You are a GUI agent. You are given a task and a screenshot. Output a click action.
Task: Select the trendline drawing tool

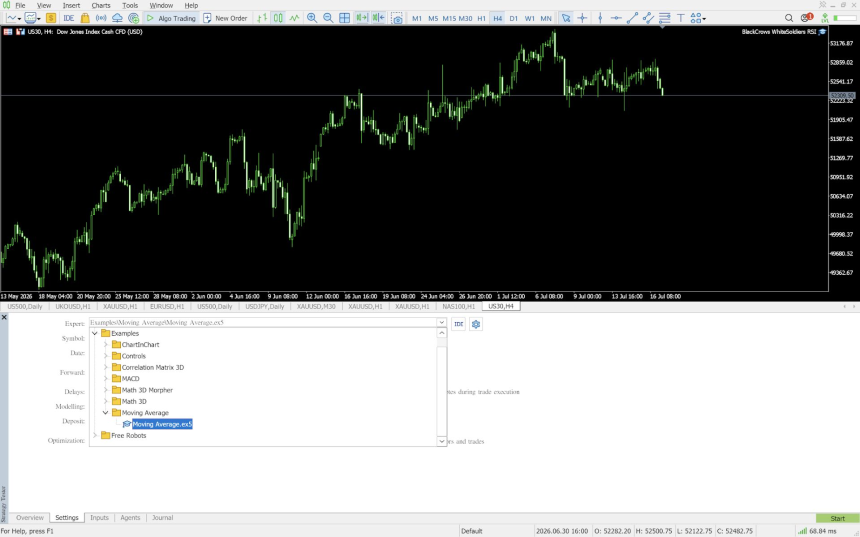(x=632, y=18)
